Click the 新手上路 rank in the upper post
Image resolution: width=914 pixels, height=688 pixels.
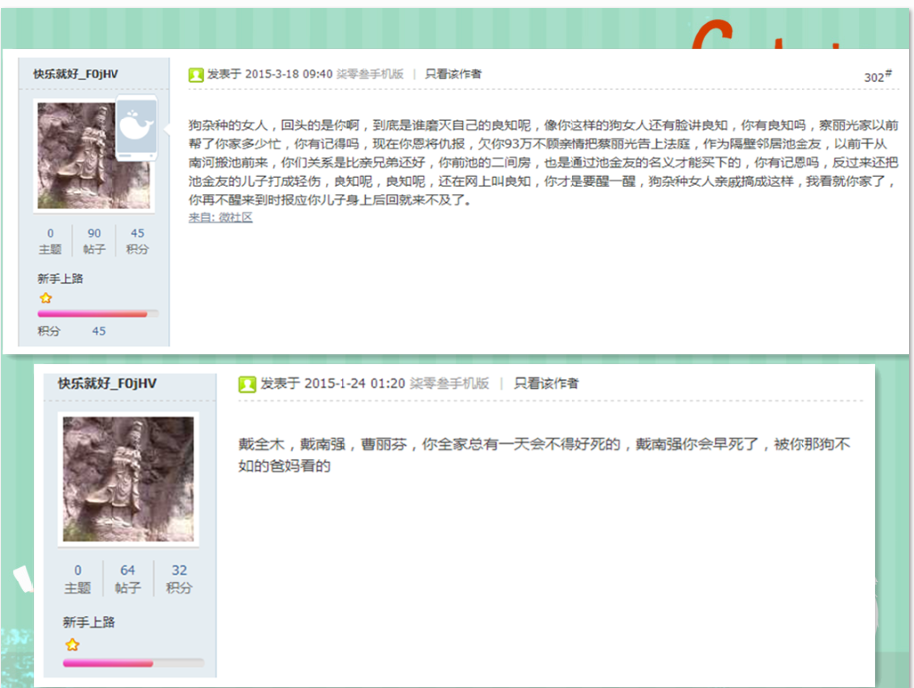tap(60, 278)
